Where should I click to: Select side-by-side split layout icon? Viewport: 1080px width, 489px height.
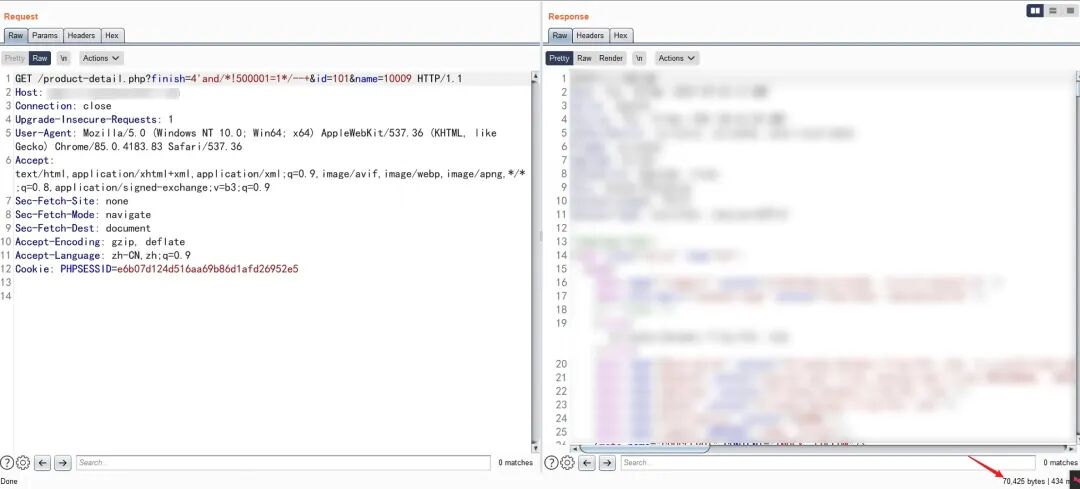[x=1035, y=10]
